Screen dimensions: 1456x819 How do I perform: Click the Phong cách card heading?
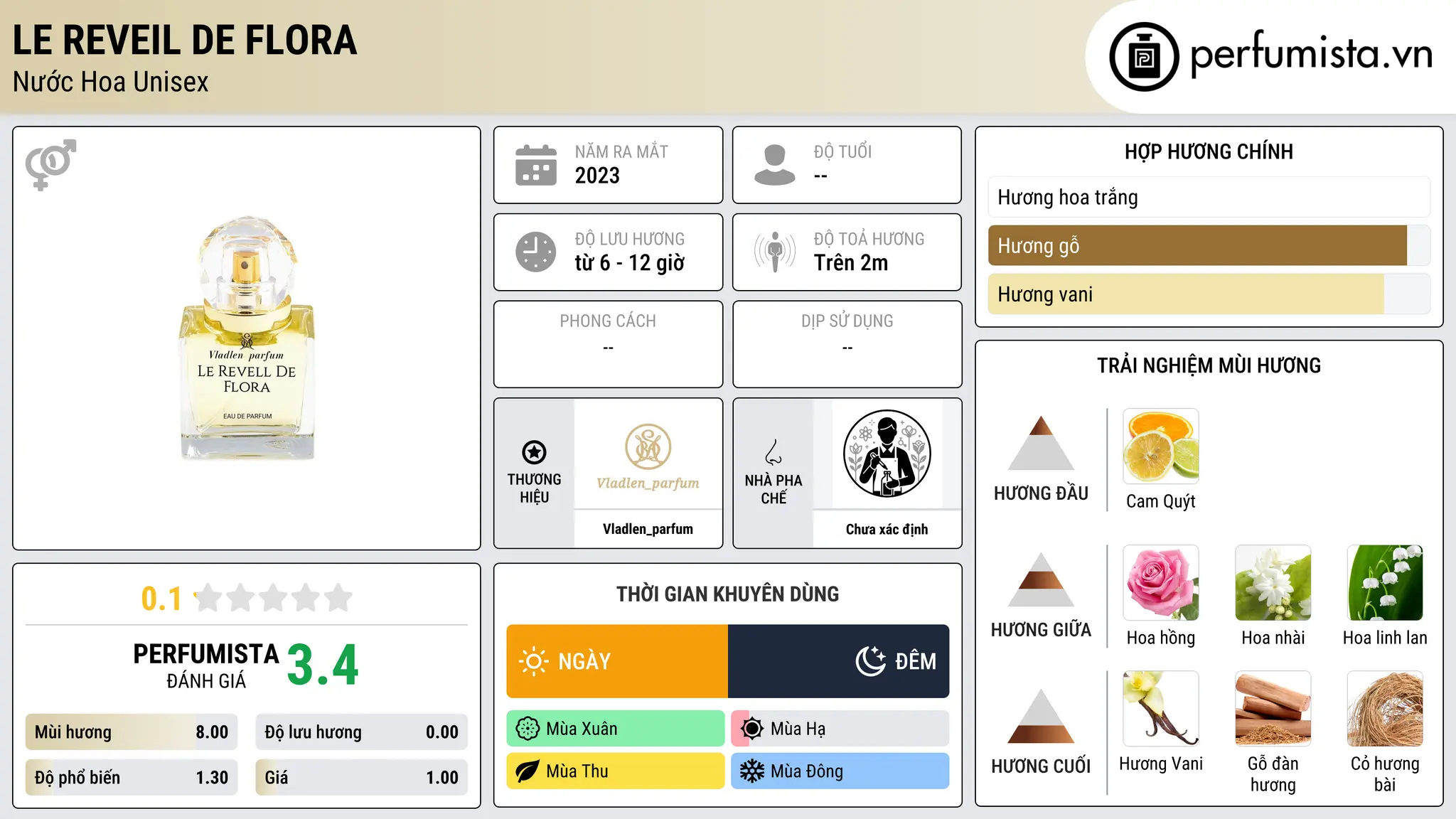click(608, 321)
